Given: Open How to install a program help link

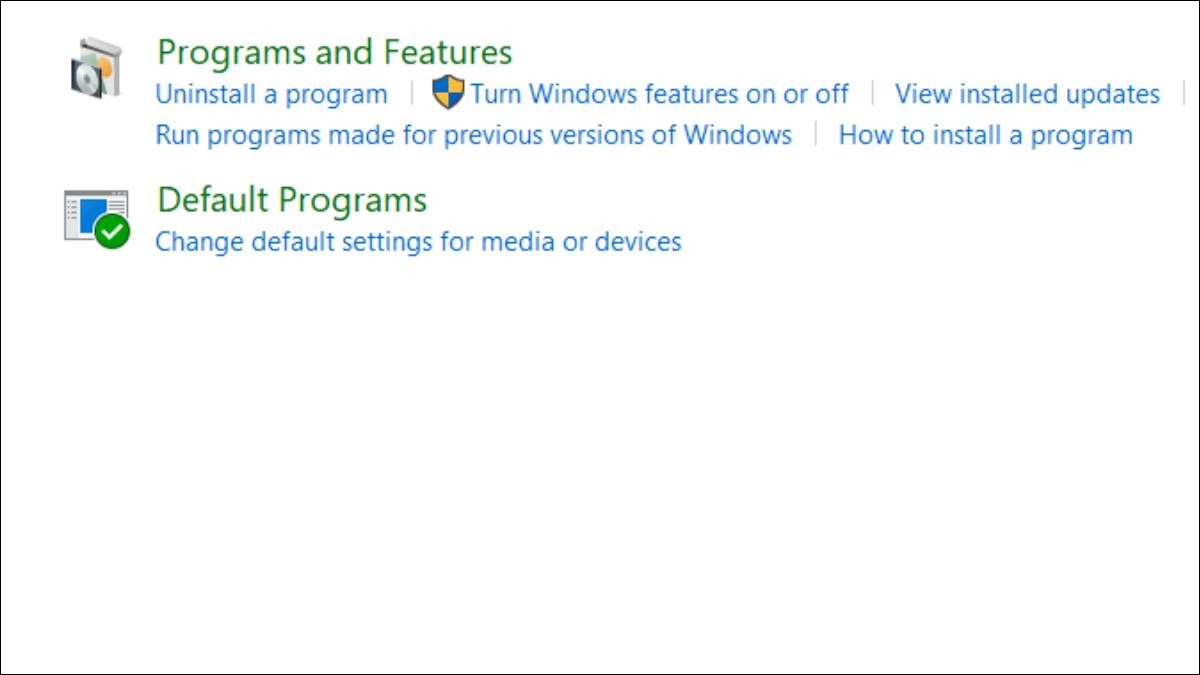Looking at the screenshot, I should [x=985, y=136].
